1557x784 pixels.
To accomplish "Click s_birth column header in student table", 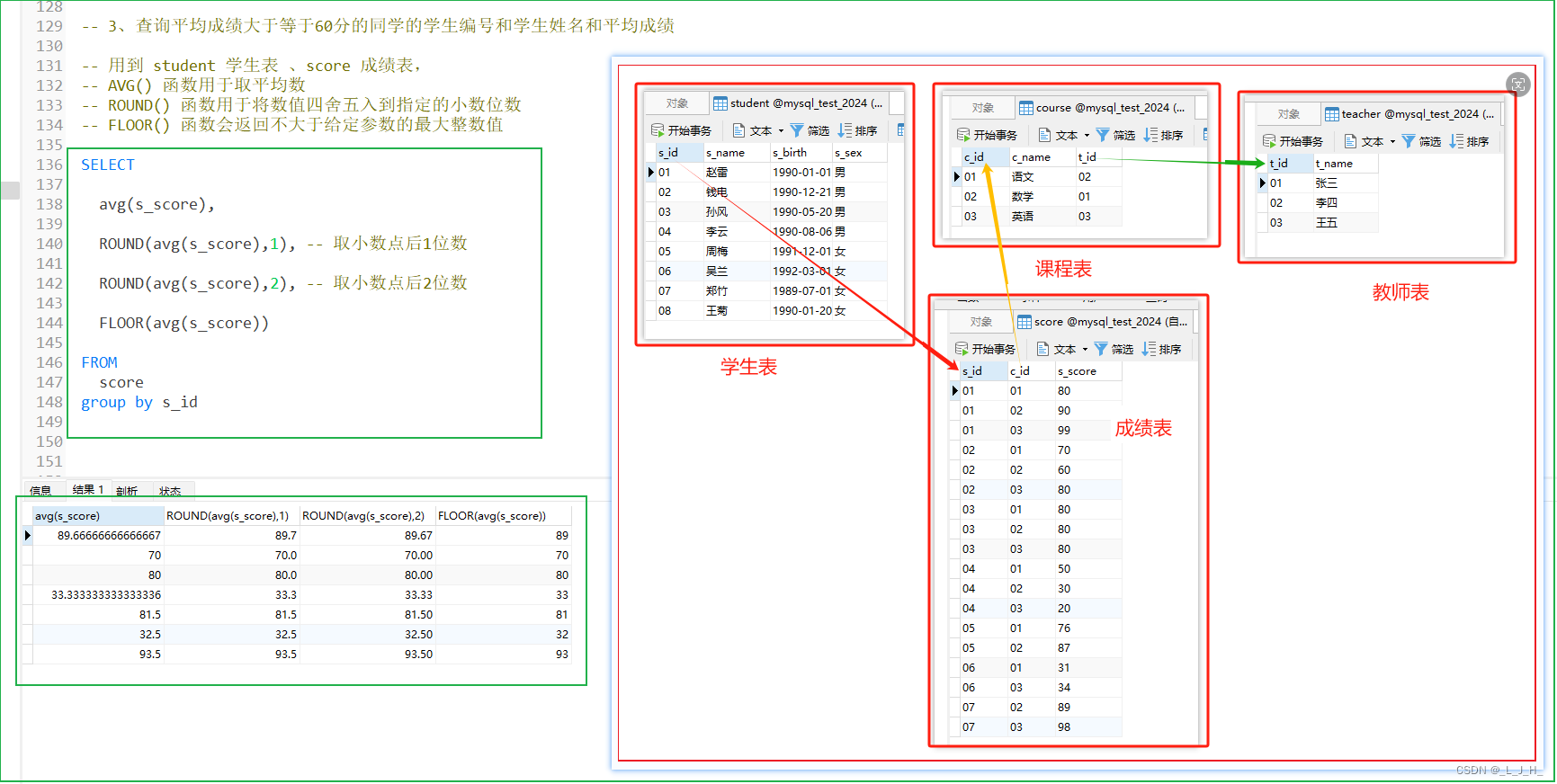I will click(x=801, y=153).
